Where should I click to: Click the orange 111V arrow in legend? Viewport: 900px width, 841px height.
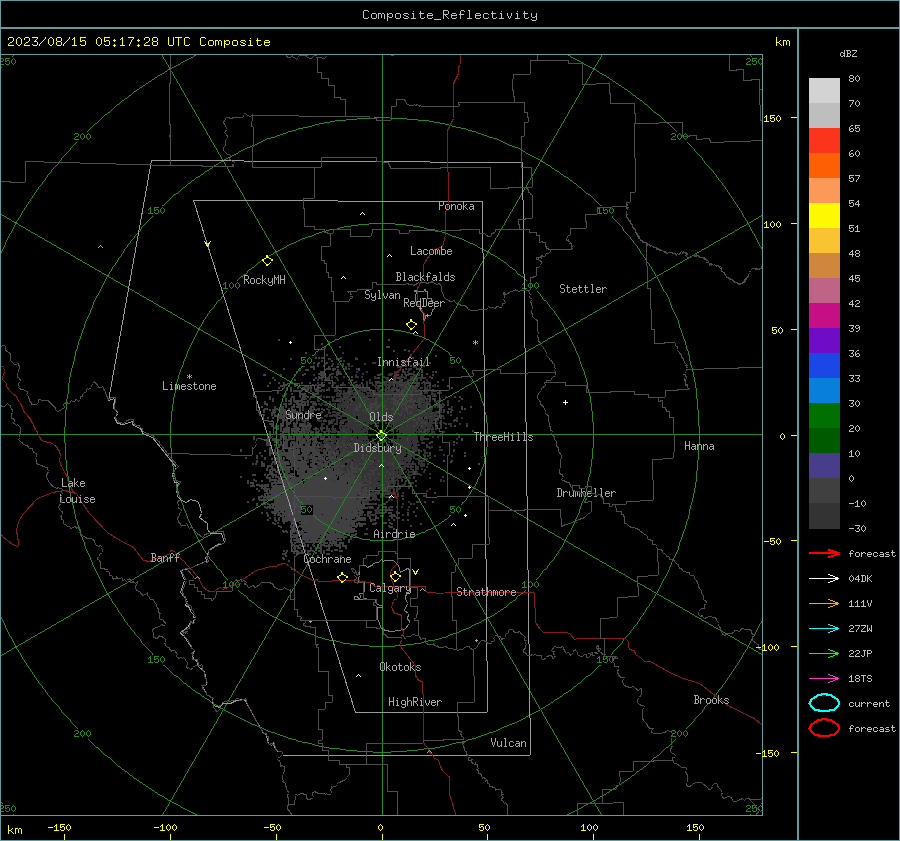tap(824, 603)
